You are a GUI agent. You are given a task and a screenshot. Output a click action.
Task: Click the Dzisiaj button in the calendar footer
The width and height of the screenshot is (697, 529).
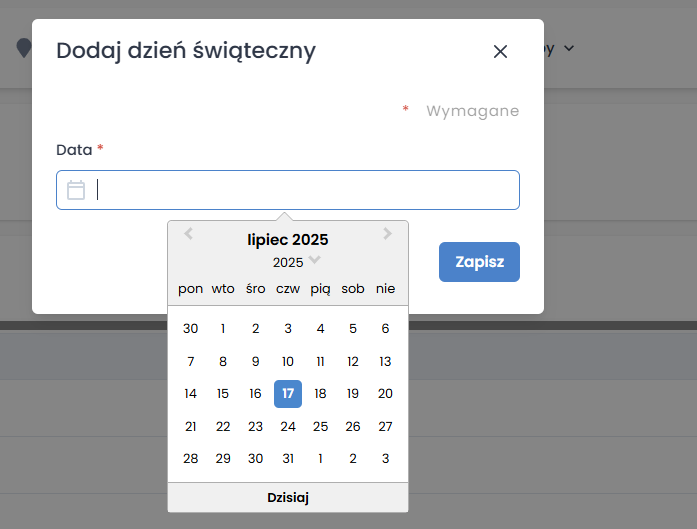(288, 497)
